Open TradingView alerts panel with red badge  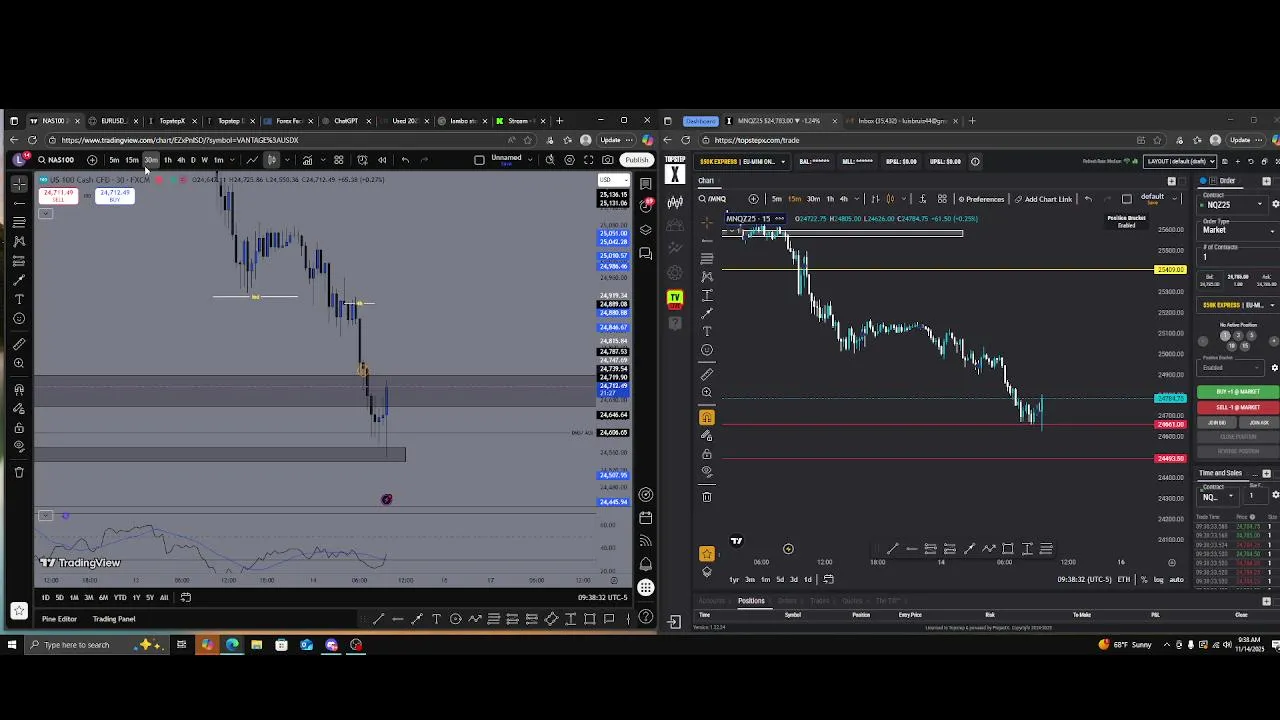[x=646, y=205]
